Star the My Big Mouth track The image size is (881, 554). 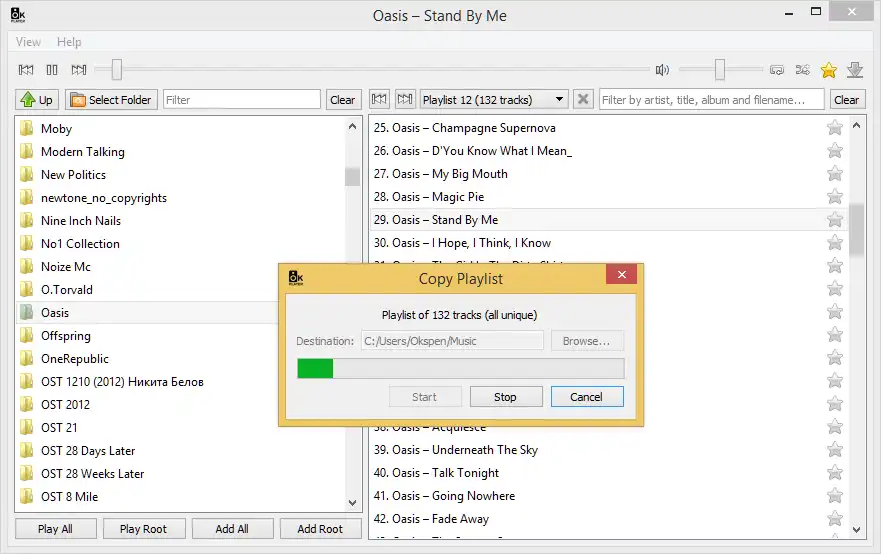tap(835, 174)
